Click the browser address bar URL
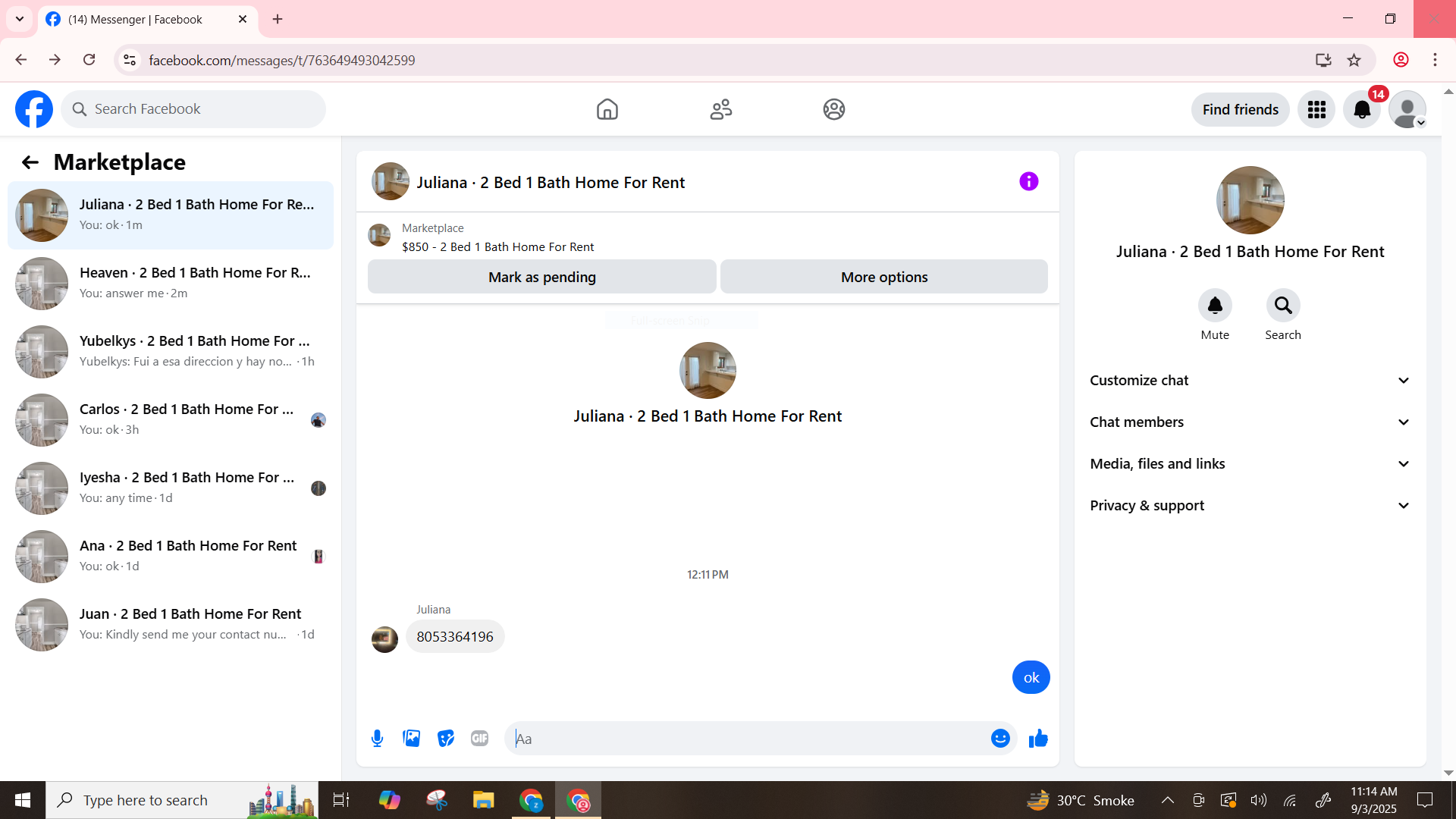The width and height of the screenshot is (1456, 819). [281, 60]
